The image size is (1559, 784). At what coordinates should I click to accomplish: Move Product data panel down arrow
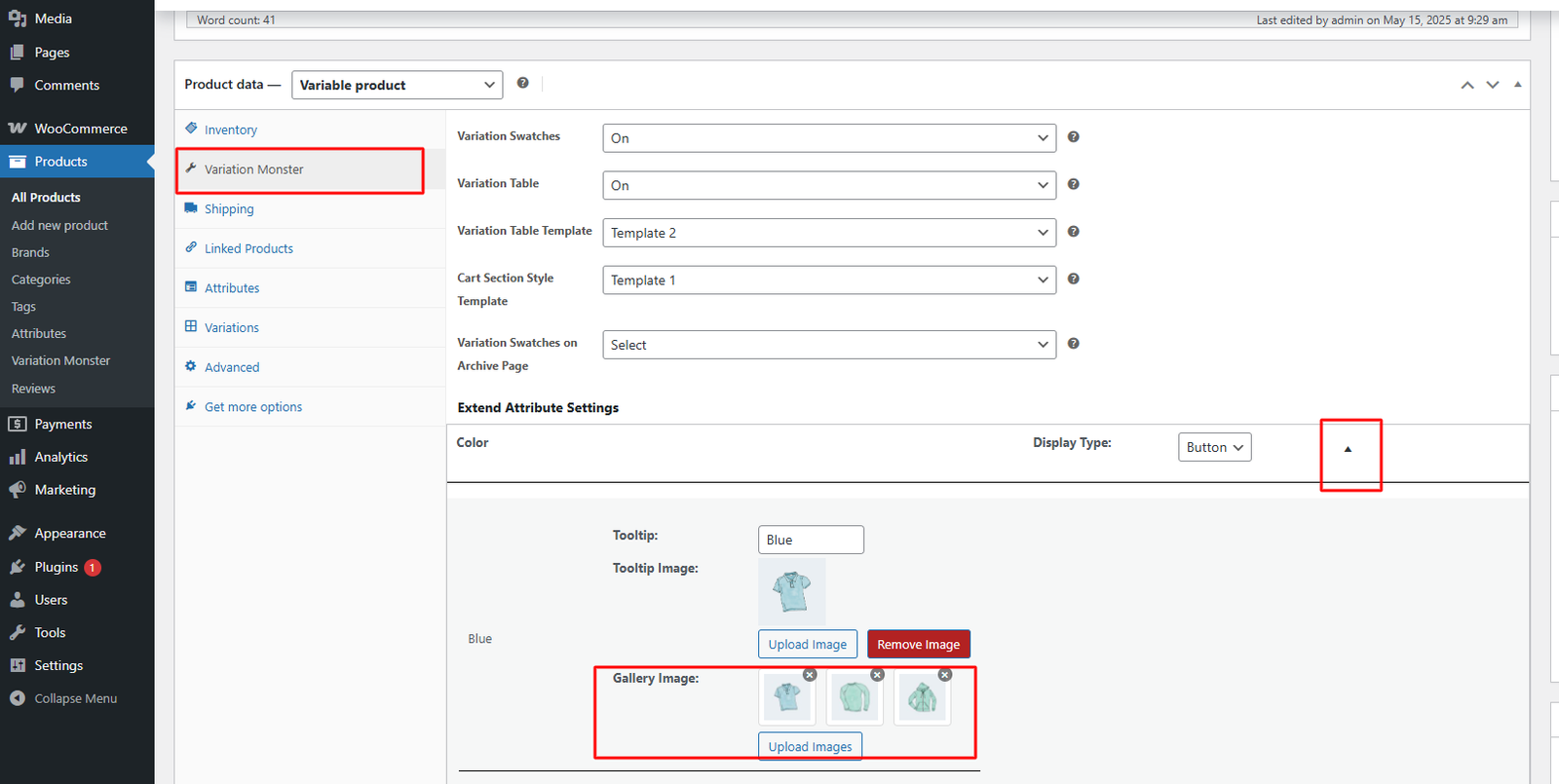coord(1492,85)
